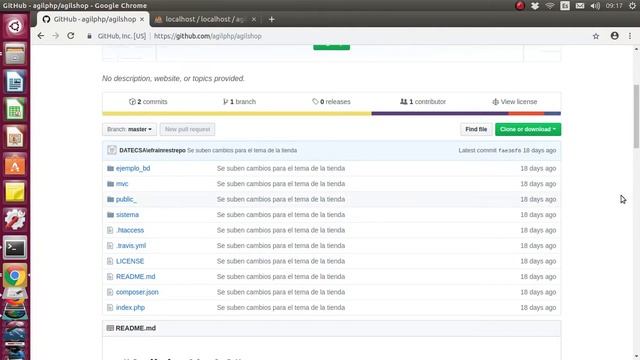Open the Terminal launcher

click(15, 248)
